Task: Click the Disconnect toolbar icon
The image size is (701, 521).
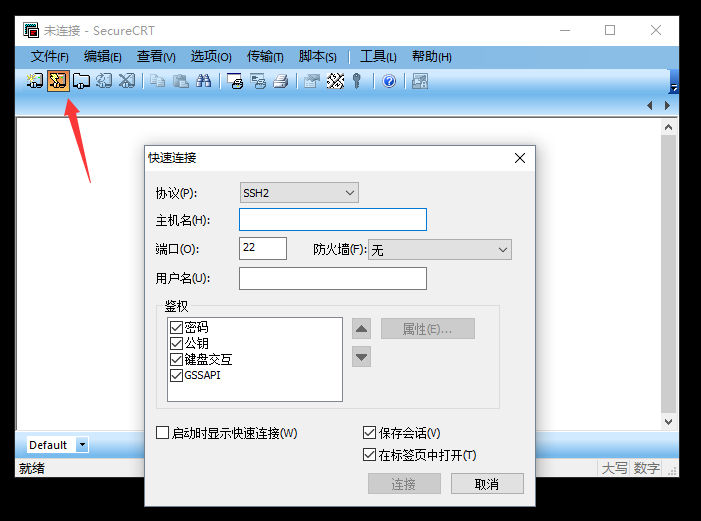Action: [127, 81]
